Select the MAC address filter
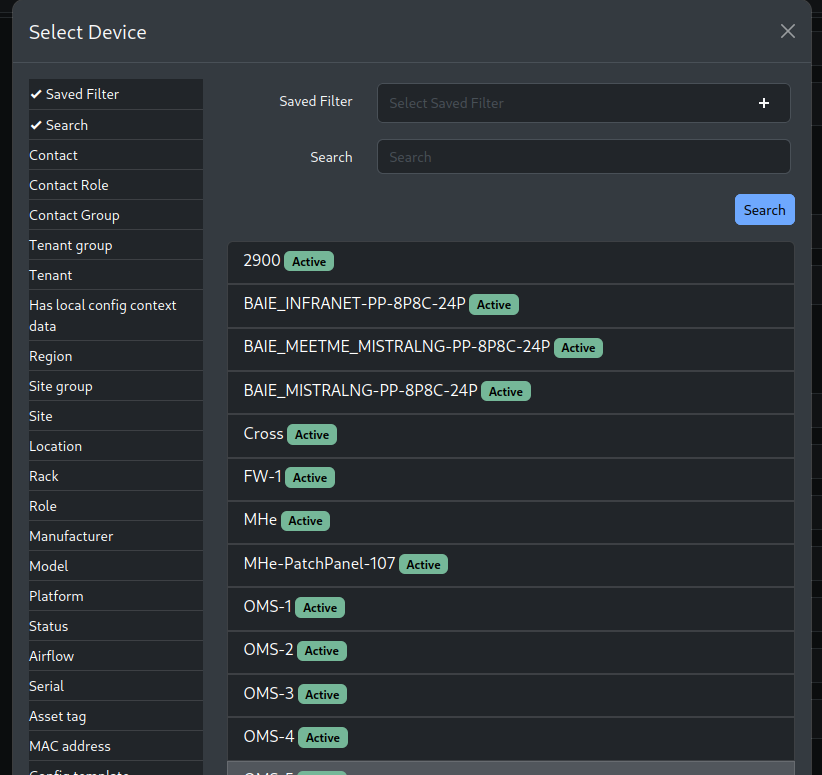The width and height of the screenshot is (822, 775). (69, 746)
